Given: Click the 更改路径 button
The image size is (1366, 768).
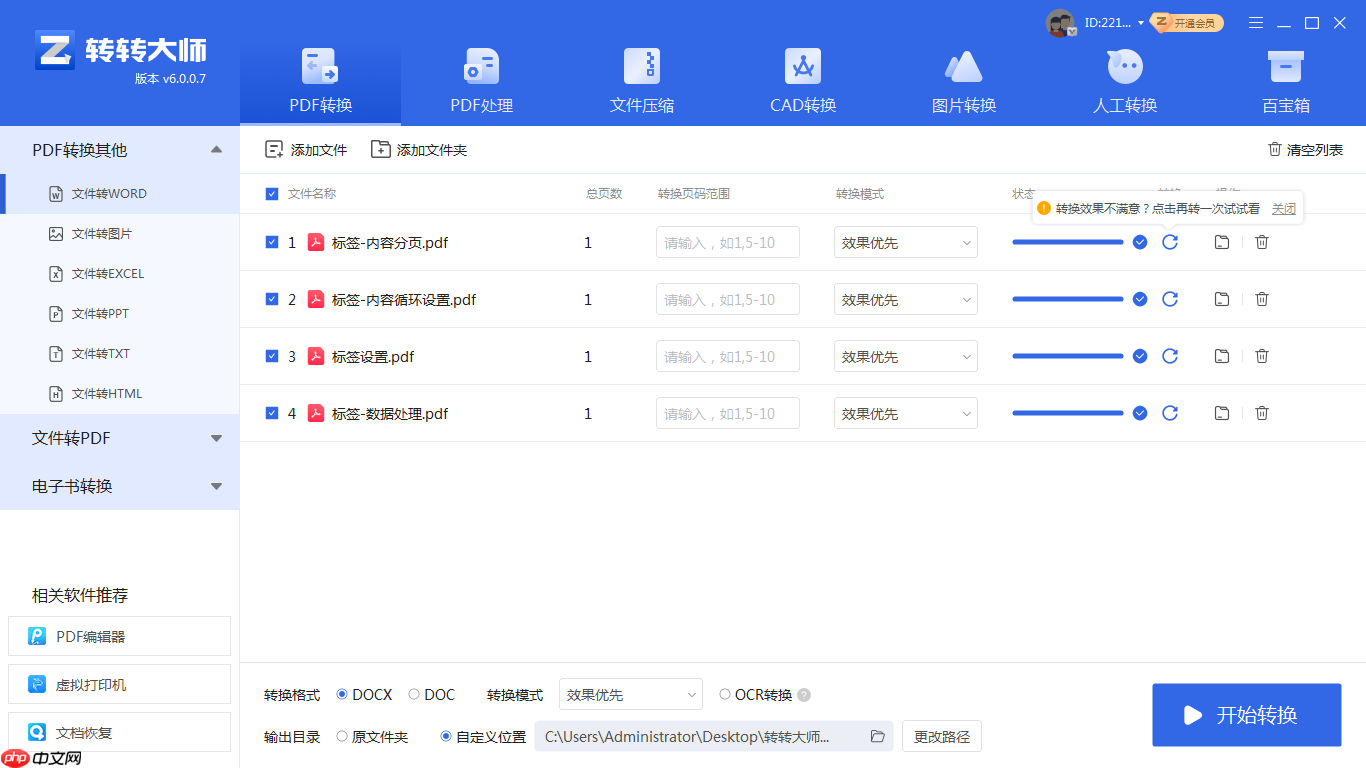Looking at the screenshot, I should click(x=942, y=737).
